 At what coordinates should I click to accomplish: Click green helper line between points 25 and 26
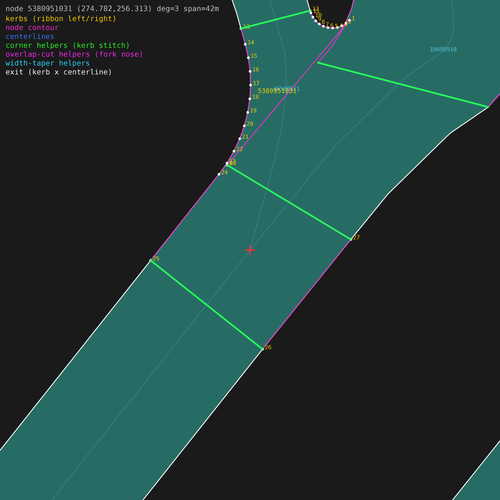(206, 305)
